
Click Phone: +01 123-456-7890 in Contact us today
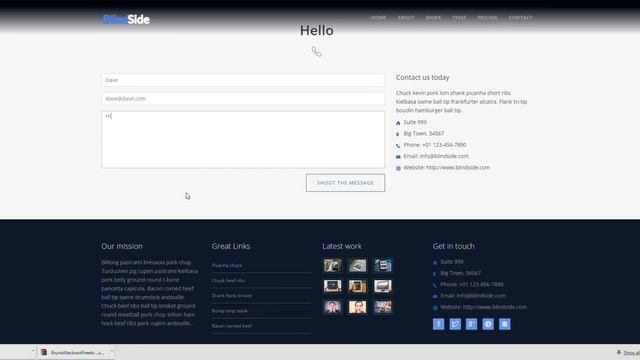(x=435, y=145)
